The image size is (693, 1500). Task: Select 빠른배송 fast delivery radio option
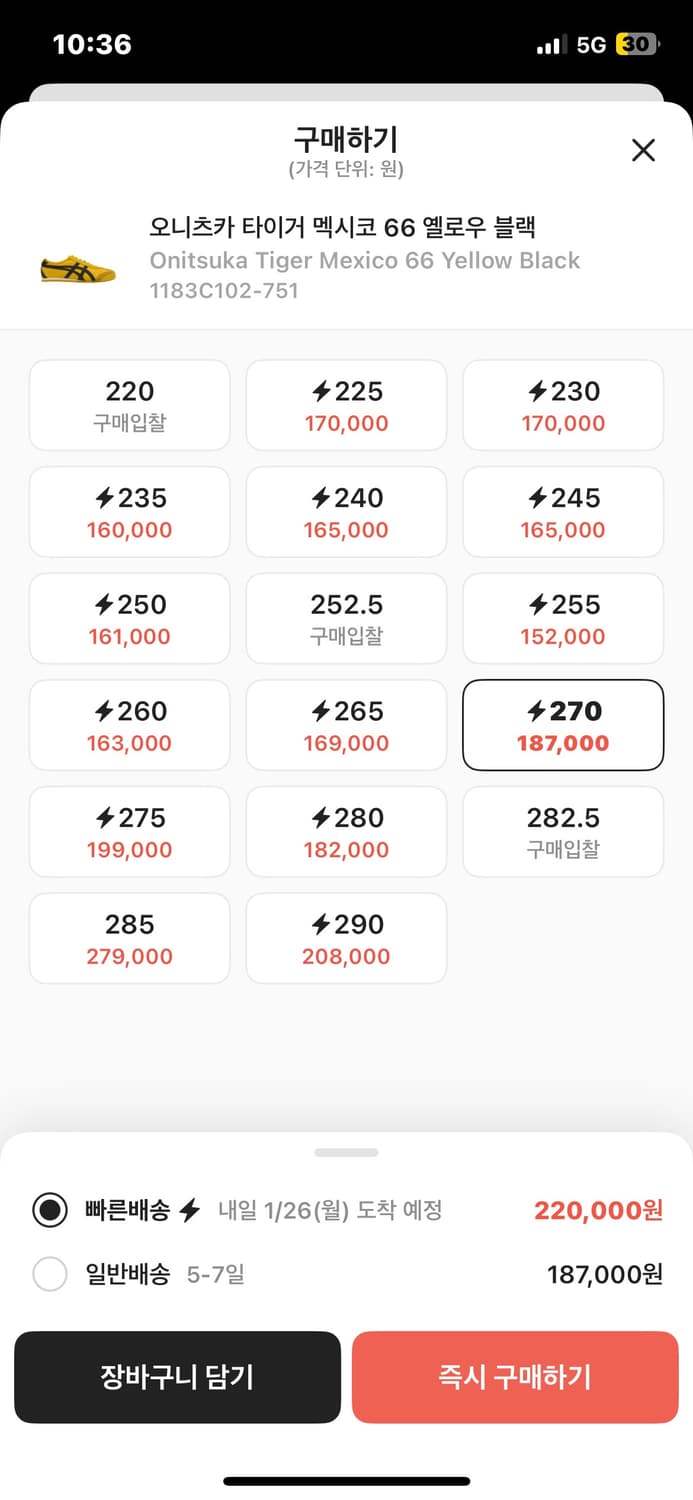tap(50, 1210)
